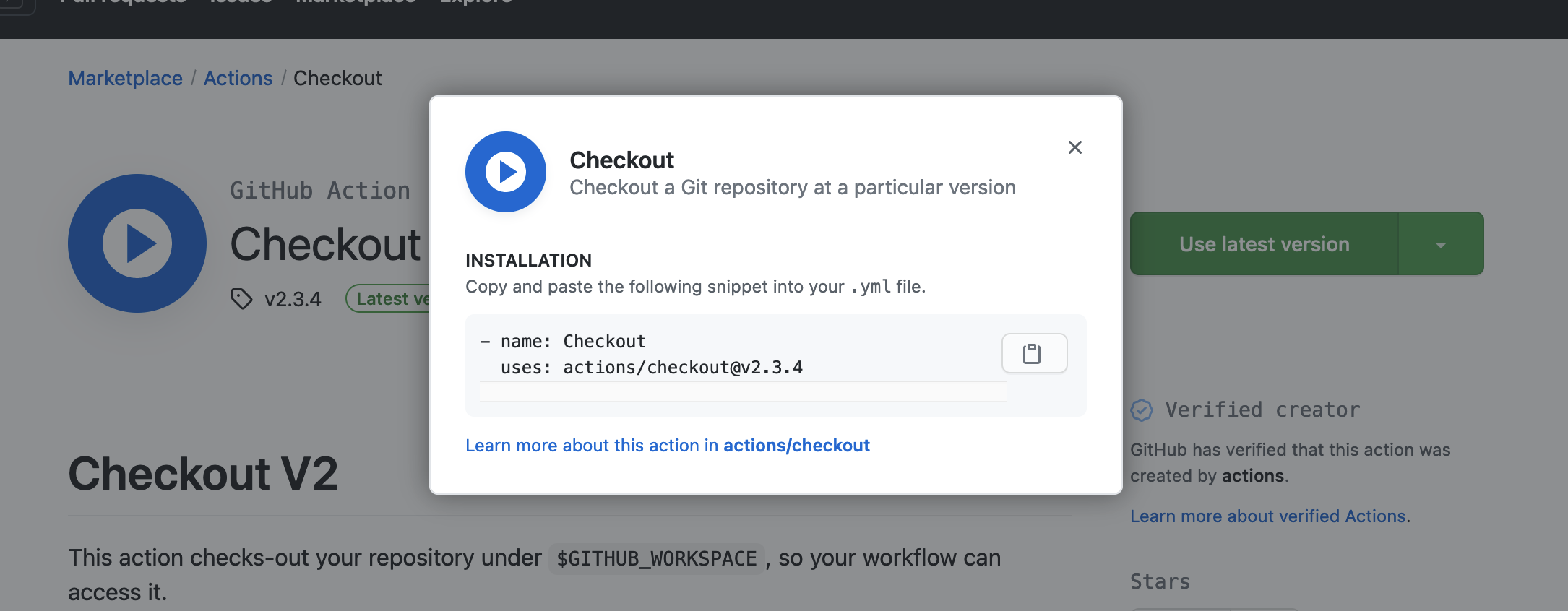Go to the Actions breadcrumb link

click(238, 78)
